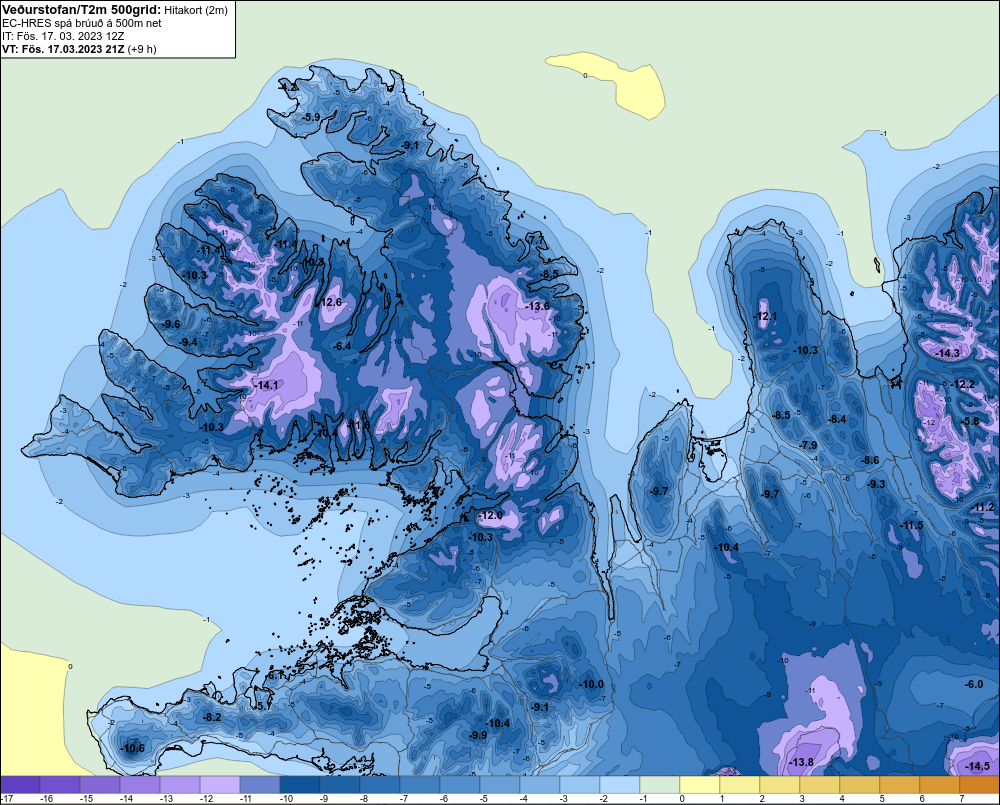Click the -13.6 temperature value on map
The image size is (1000, 805).
538,306
